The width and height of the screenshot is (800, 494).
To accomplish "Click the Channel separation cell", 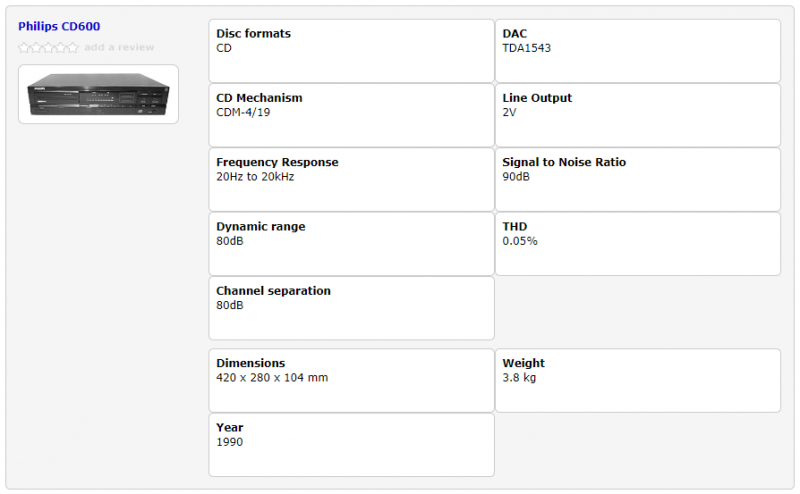I will coord(351,308).
